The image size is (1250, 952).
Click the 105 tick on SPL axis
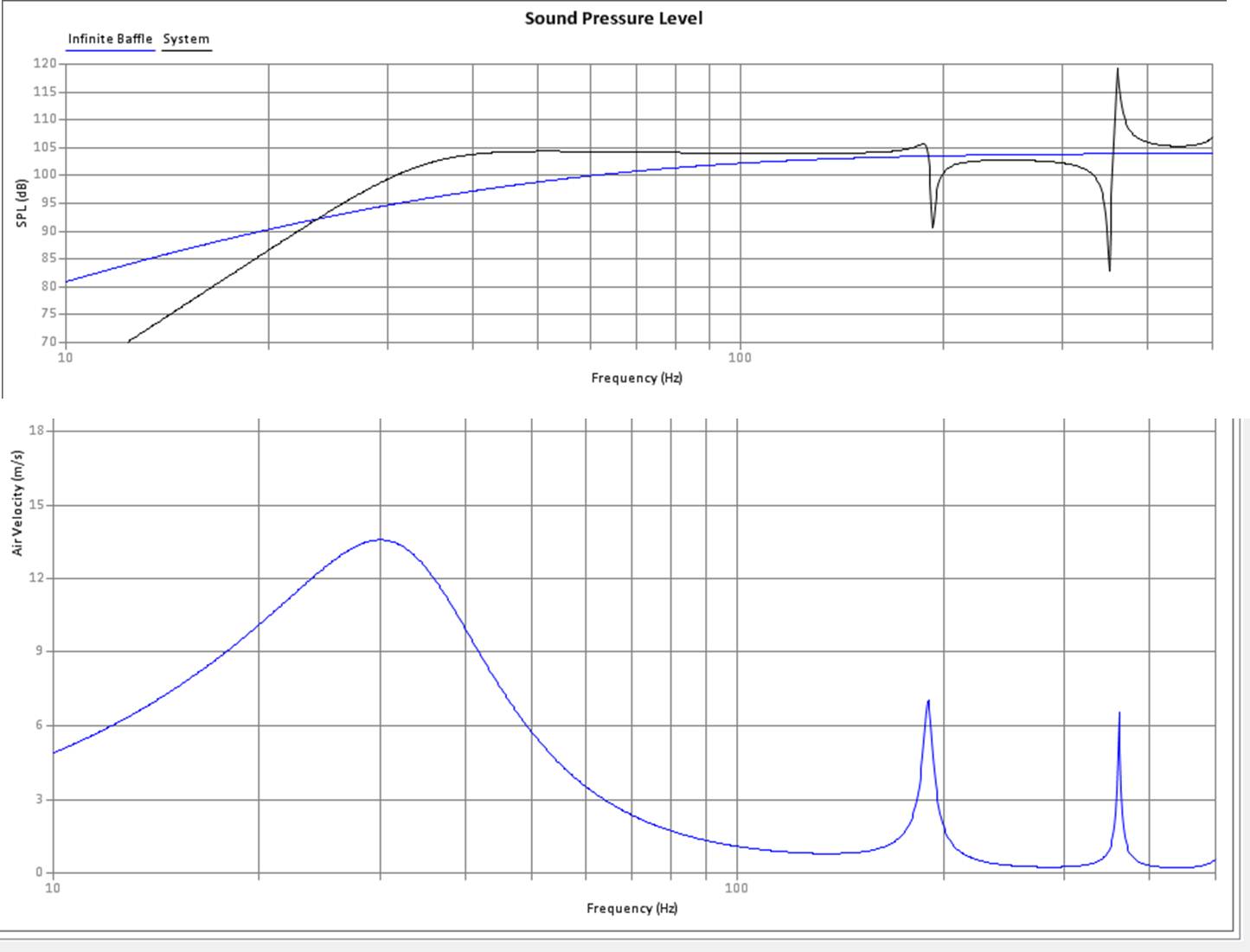point(45,147)
